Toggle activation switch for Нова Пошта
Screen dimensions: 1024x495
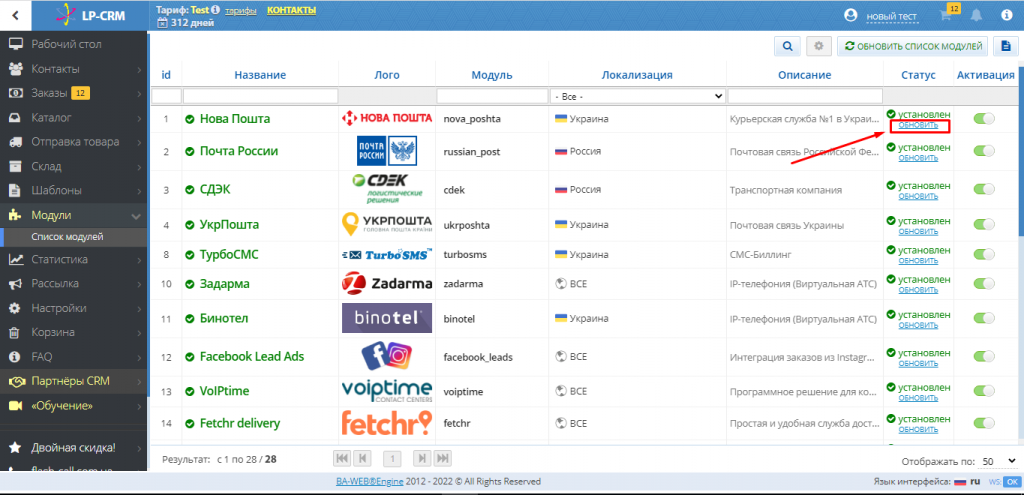984,118
